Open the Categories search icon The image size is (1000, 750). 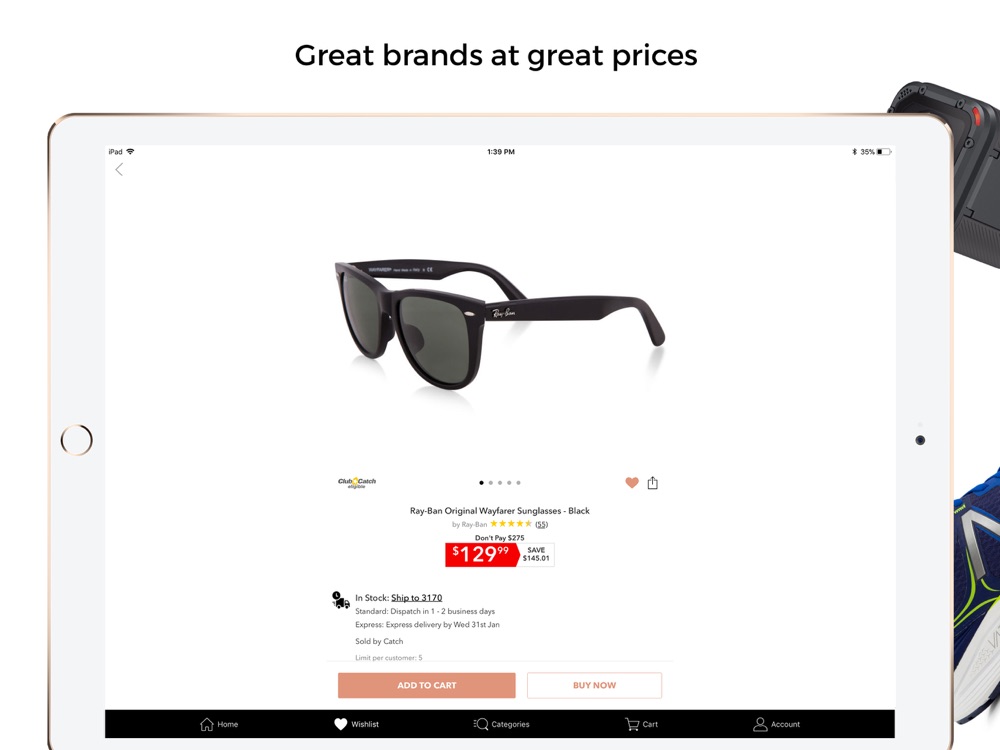pos(481,724)
